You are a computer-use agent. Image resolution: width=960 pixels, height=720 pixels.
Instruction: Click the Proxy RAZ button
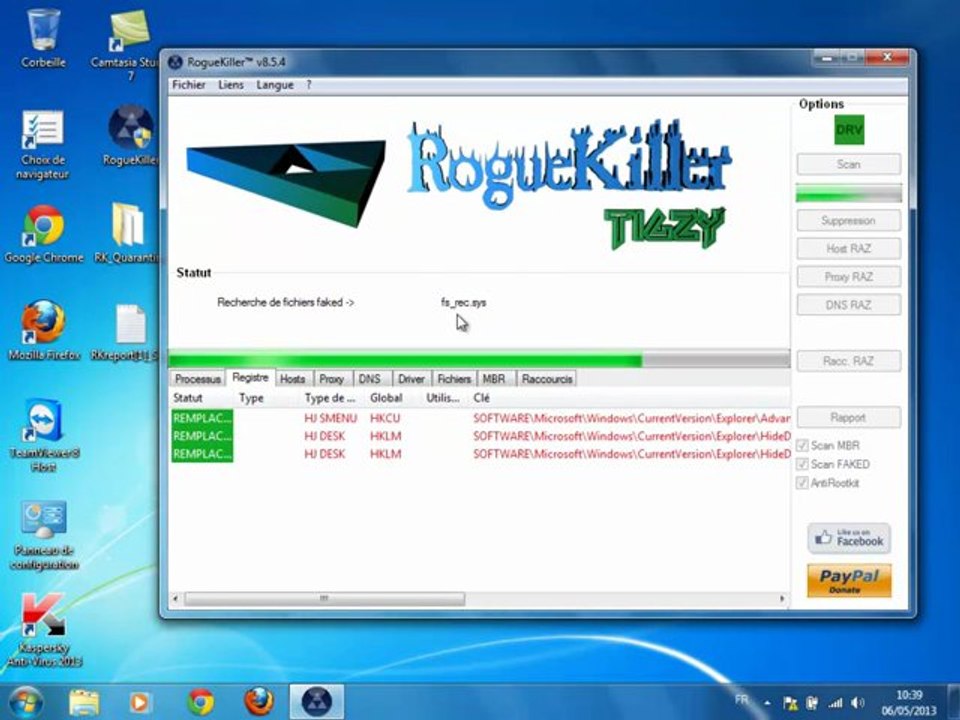point(849,277)
